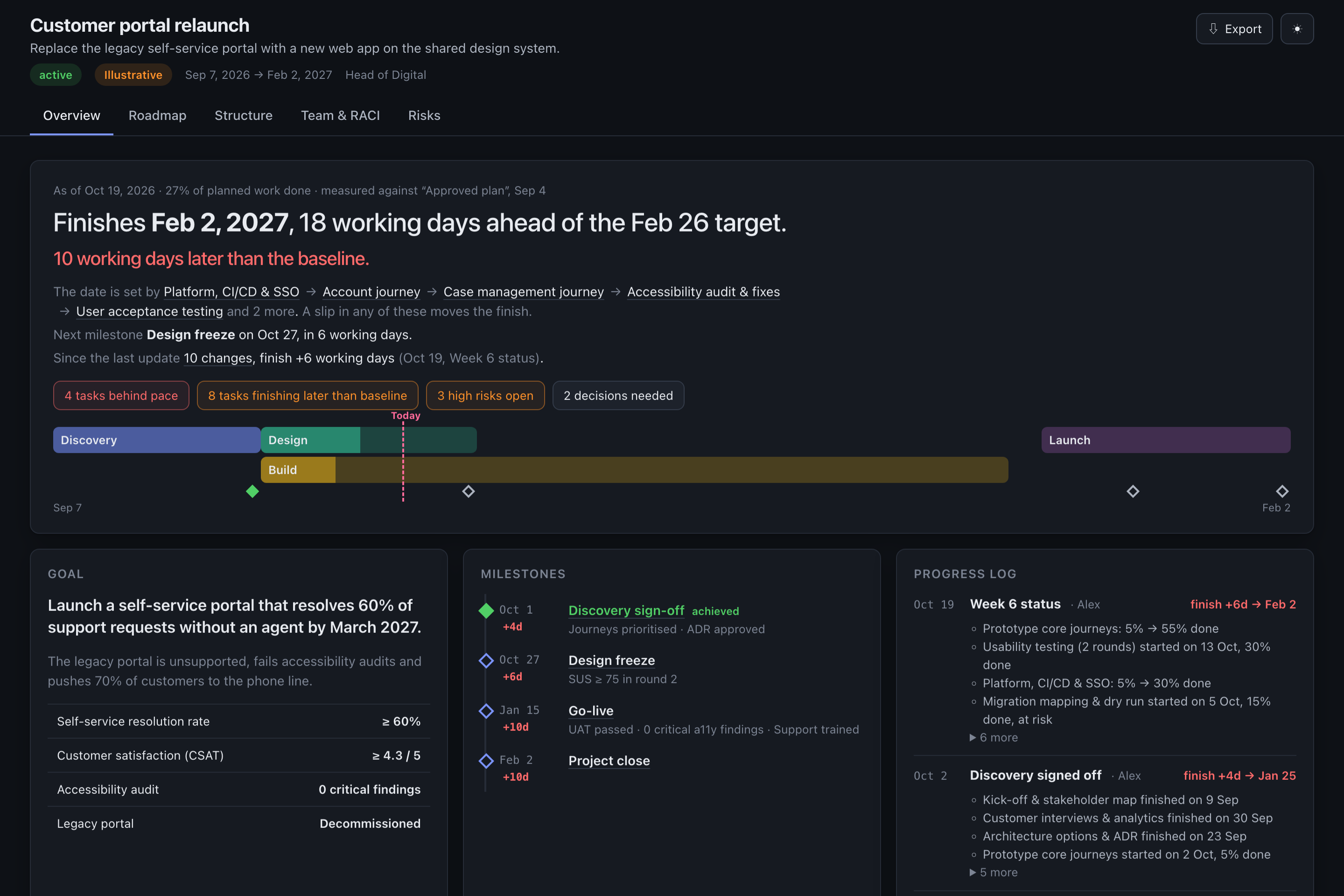Click the diamond icon beside Oct 27 milestone

[486, 661]
